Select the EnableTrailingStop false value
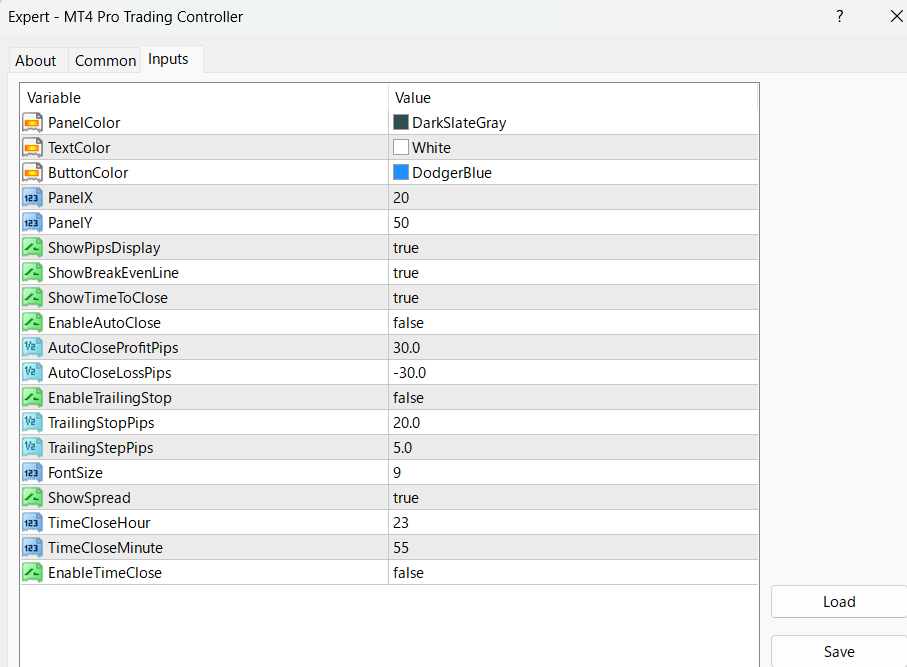 (x=408, y=398)
